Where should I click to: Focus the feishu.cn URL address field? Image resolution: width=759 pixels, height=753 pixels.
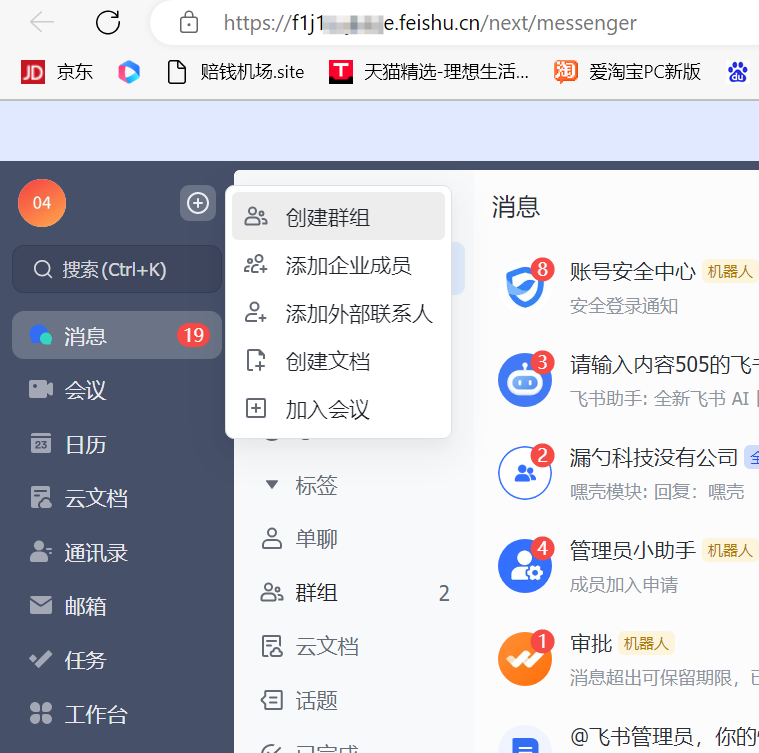pyautogui.click(x=430, y=22)
